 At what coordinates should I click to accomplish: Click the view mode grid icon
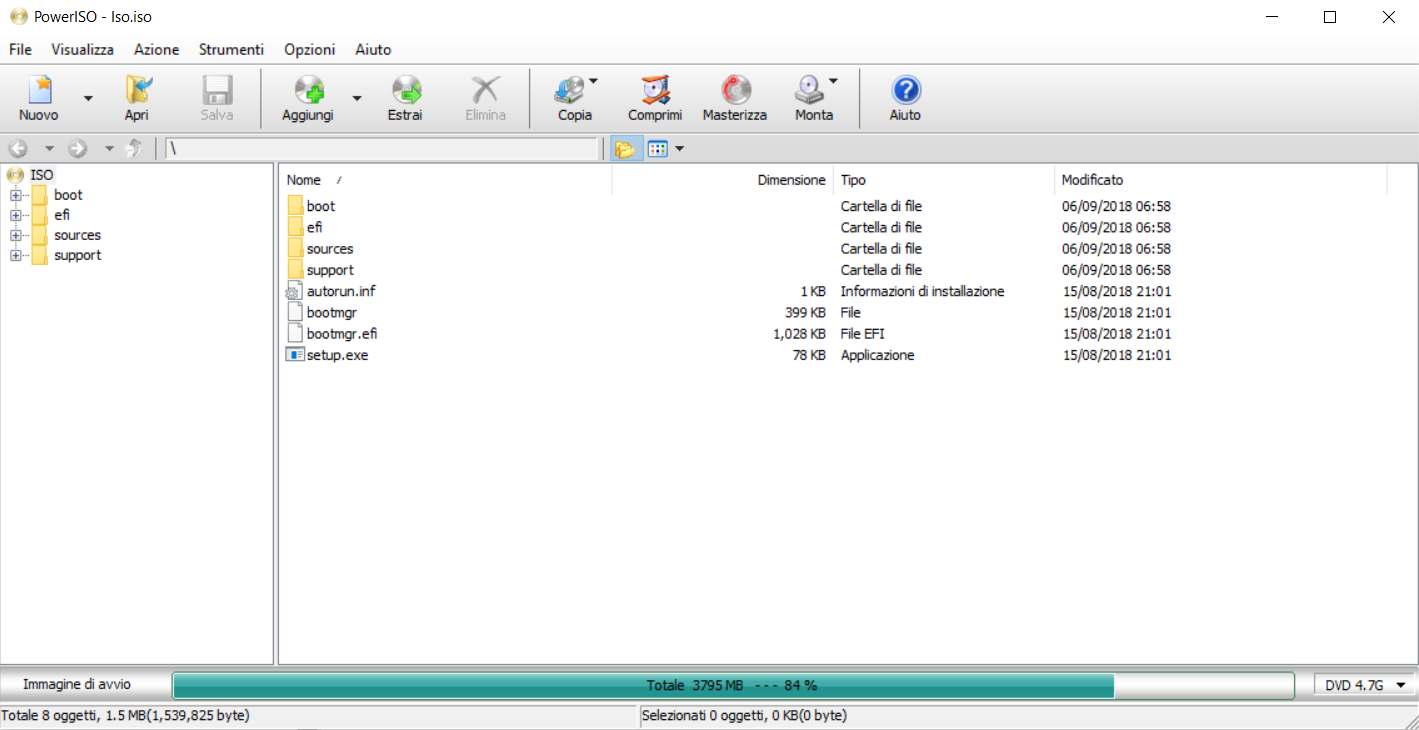point(657,149)
